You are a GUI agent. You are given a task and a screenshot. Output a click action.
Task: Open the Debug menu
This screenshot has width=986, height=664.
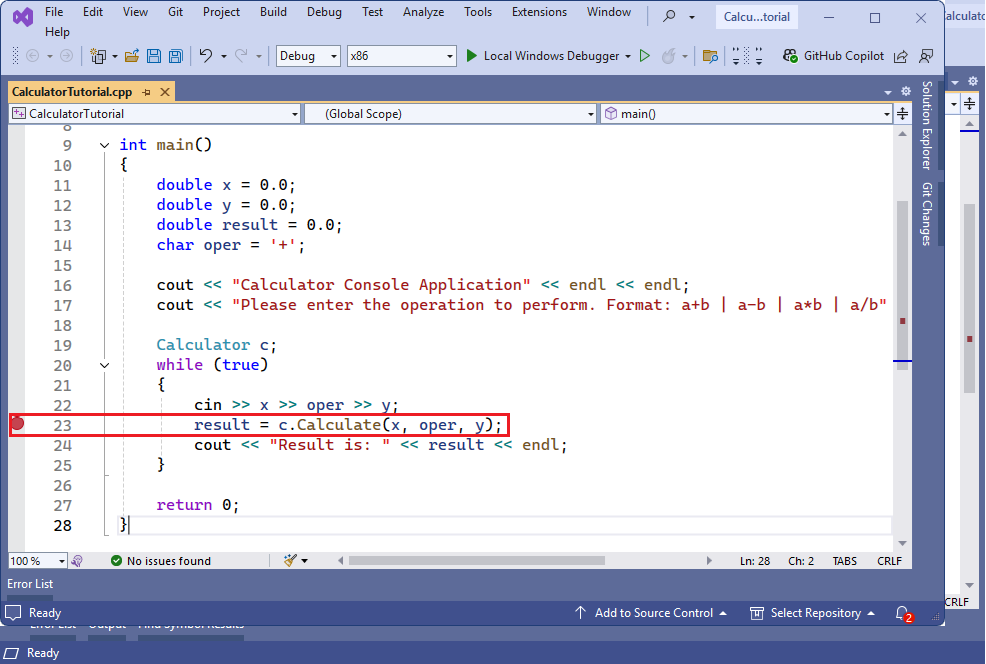(x=324, y=12)
